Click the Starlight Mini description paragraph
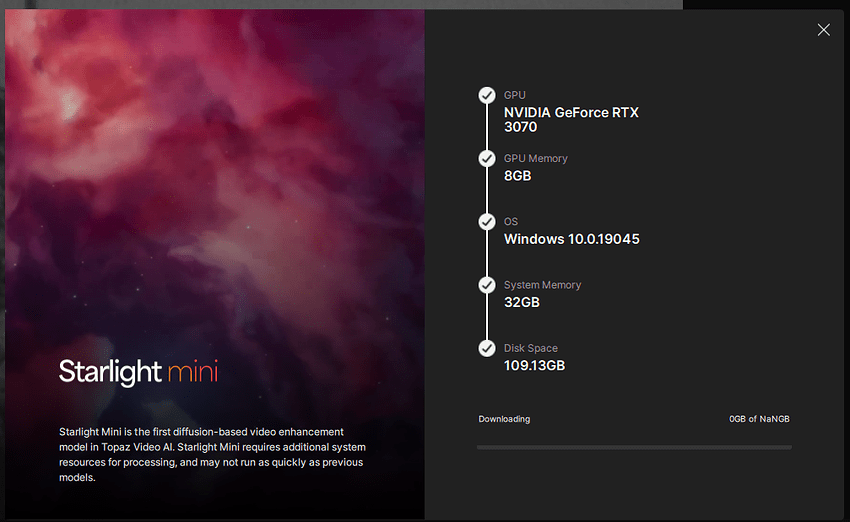This screenshot has height=522, width=850. pos(212,454)
